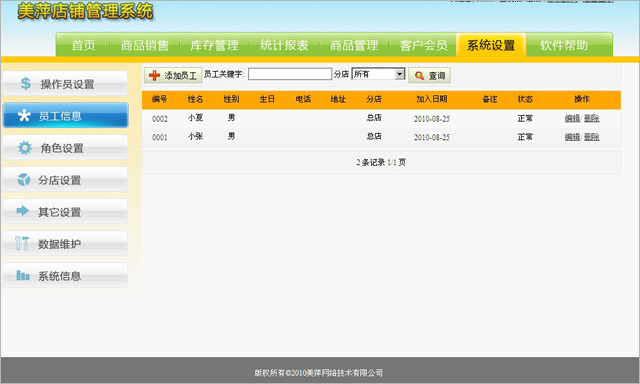Click 编辑 link for employee 0002
This screenshot has height=384, width=640.
(572, 118)
